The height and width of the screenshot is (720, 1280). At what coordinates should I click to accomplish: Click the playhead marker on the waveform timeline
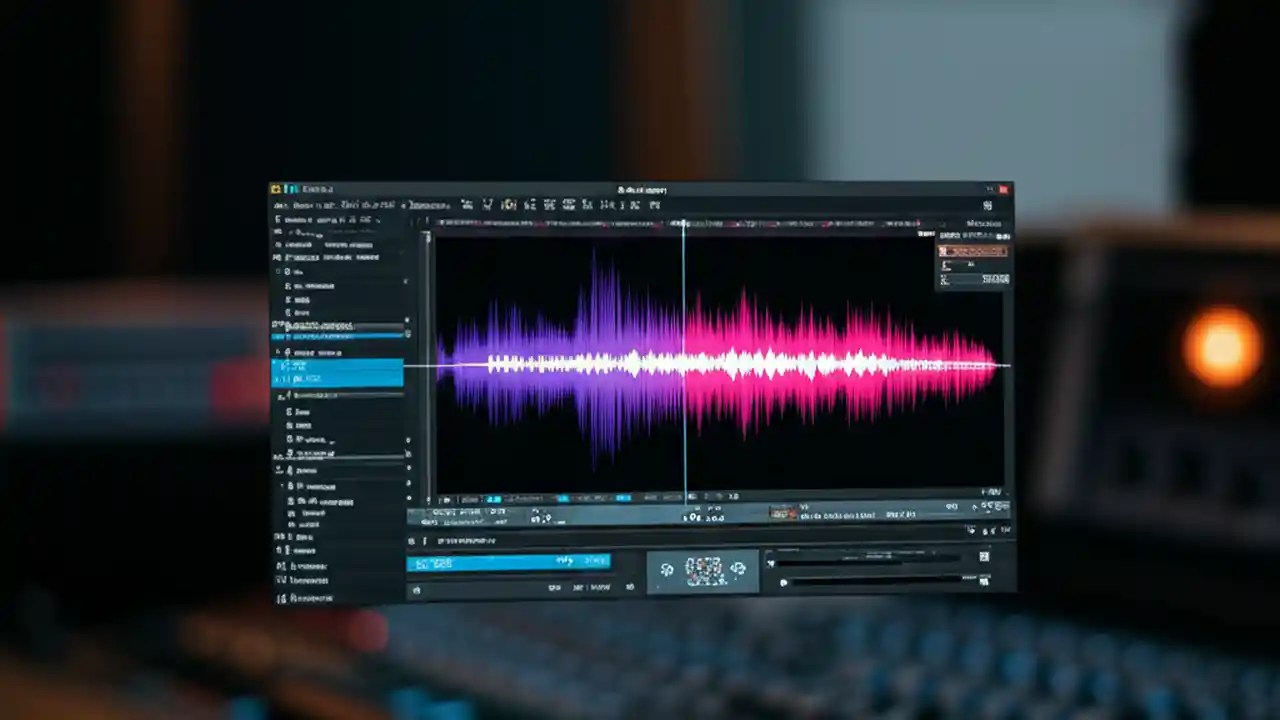[684, 228]
